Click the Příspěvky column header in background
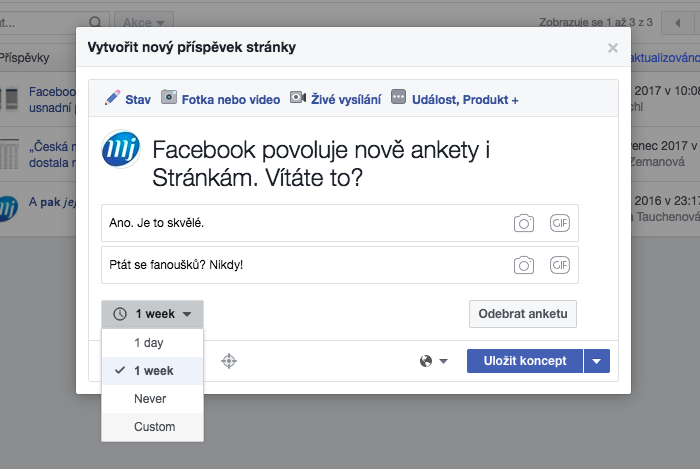 tap(25, 58)
